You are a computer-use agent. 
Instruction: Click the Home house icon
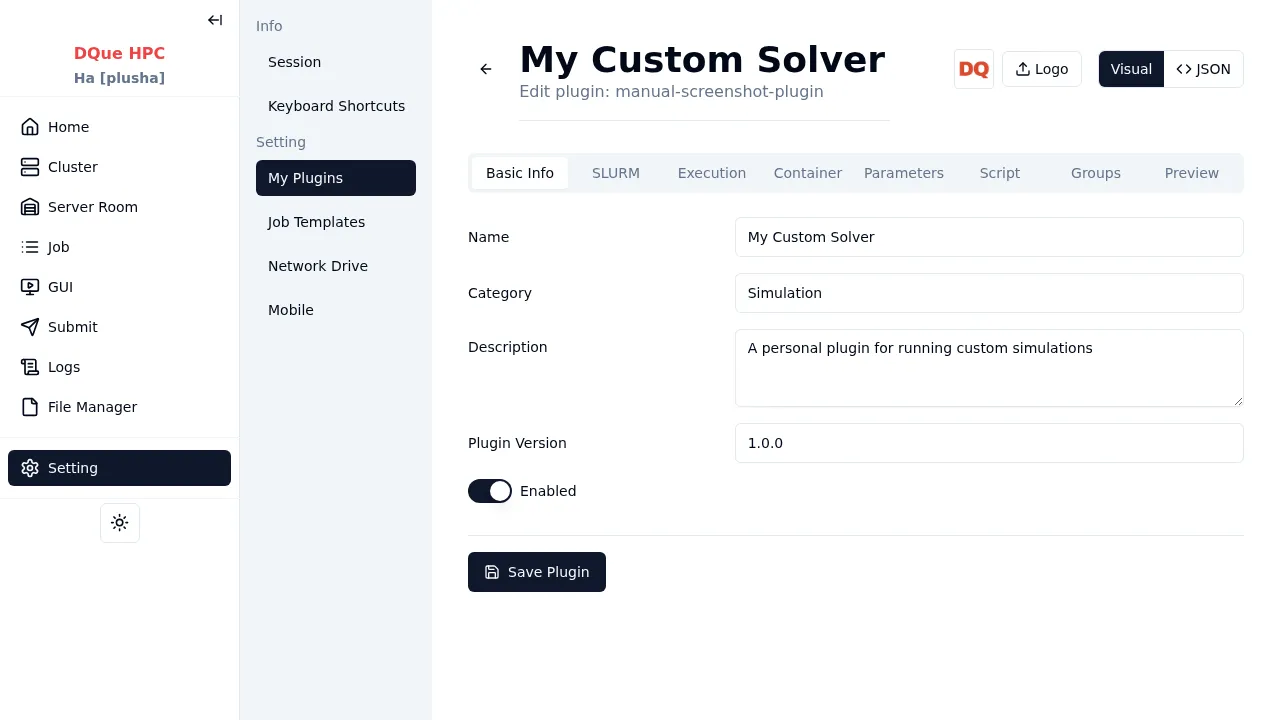coord(30,127)
